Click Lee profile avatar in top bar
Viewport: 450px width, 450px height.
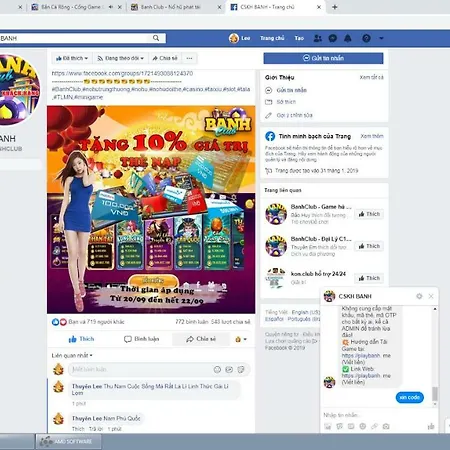234,38
